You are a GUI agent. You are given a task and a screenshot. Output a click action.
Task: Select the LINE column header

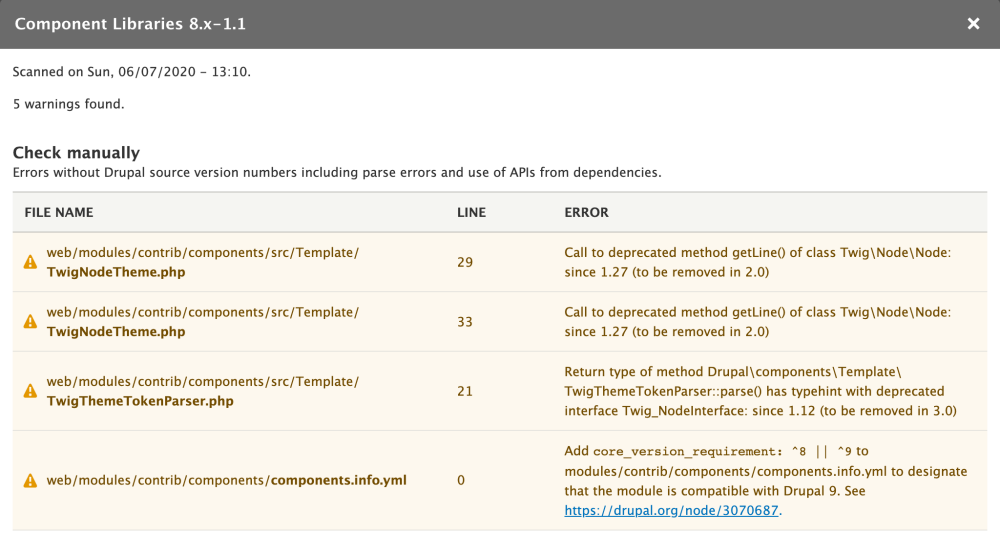[x=471, y=212]
